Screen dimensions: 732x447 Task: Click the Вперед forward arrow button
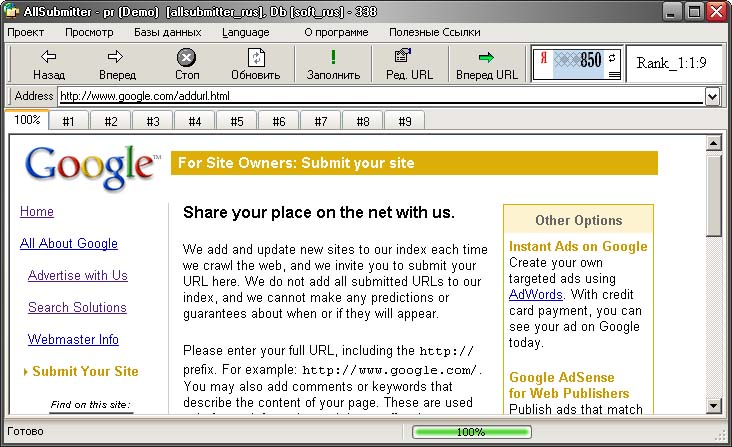point(117,64)
